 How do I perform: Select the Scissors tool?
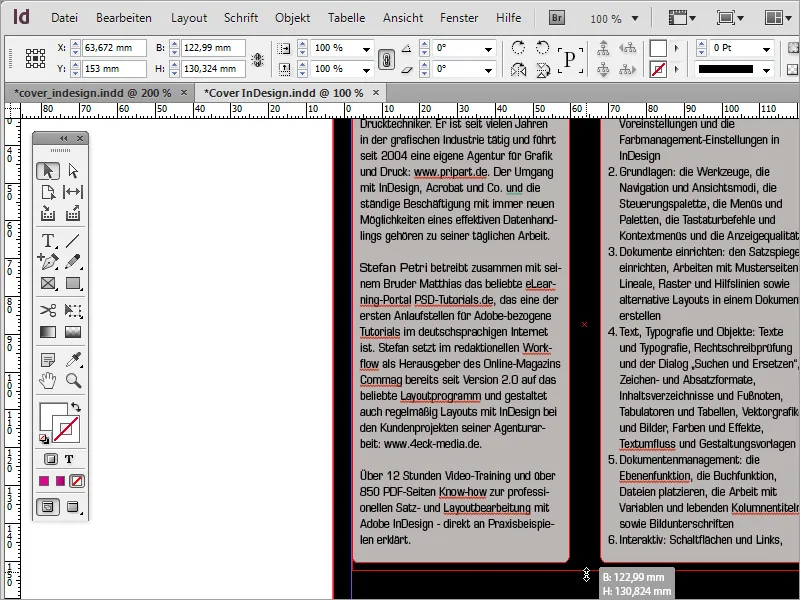[48, 310]
